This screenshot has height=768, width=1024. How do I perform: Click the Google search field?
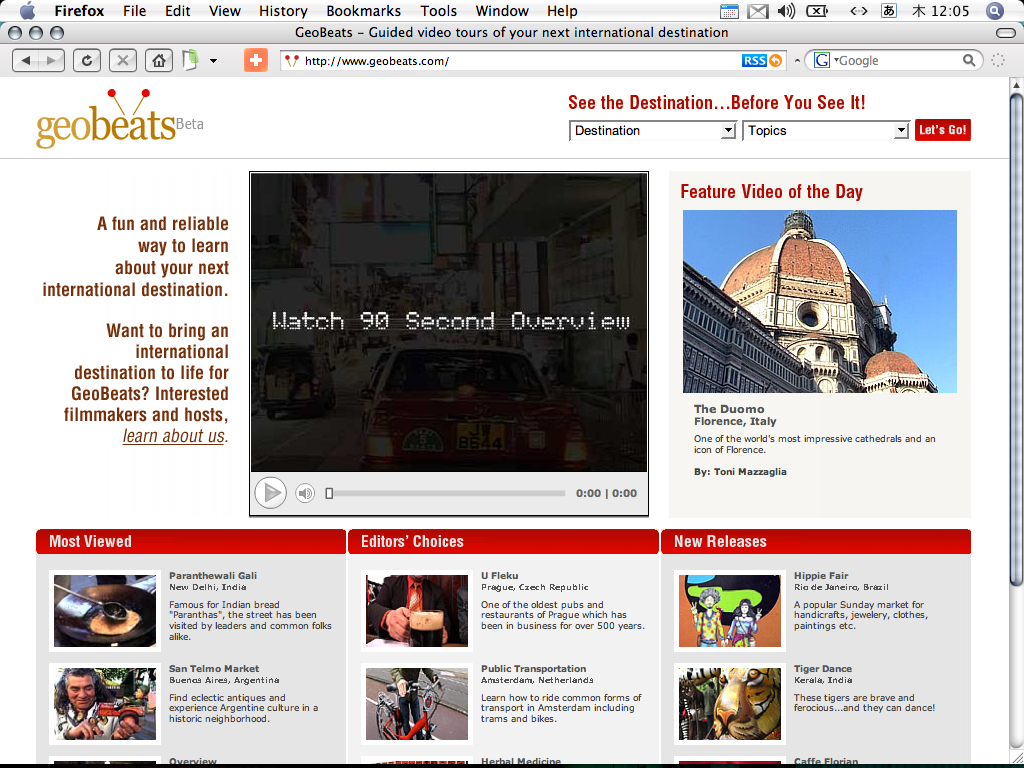point(899,61)
